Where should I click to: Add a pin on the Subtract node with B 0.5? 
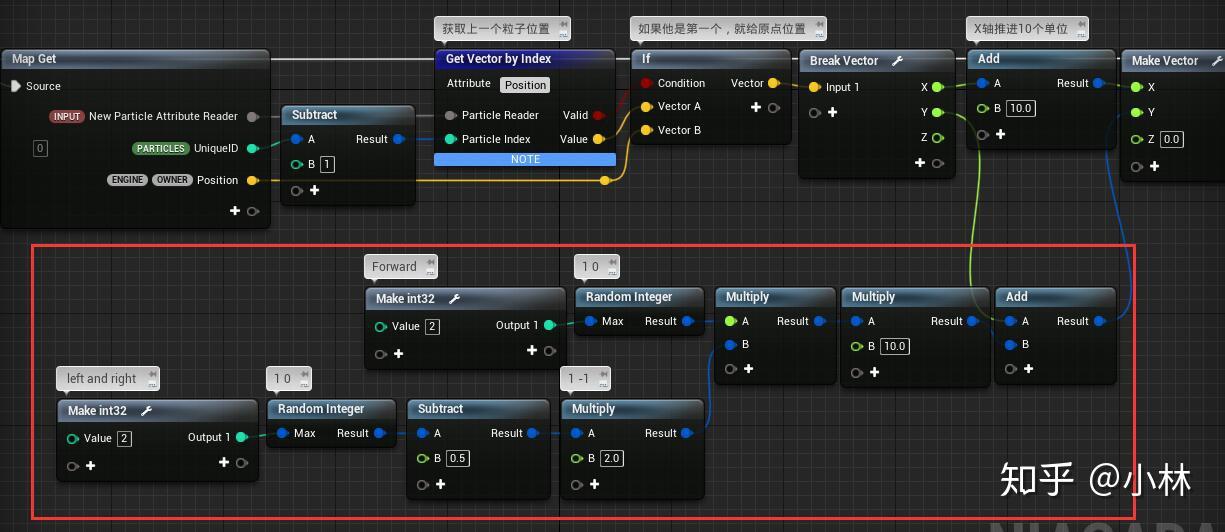tap(440, 484)
